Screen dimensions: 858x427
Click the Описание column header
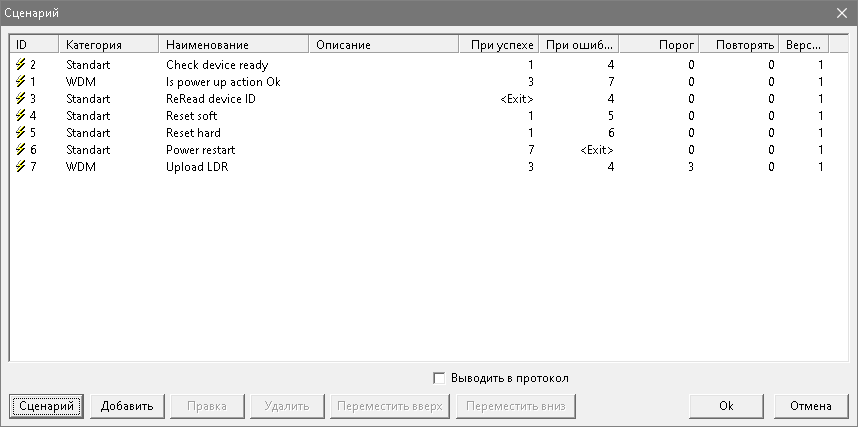383,45
